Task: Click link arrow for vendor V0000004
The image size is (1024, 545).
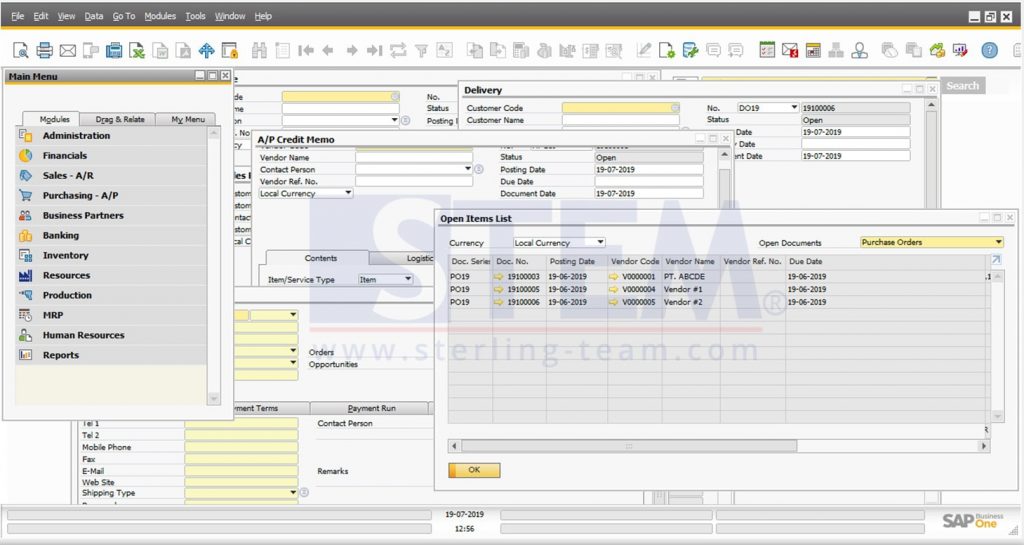Action: click(x=614, y=289)
